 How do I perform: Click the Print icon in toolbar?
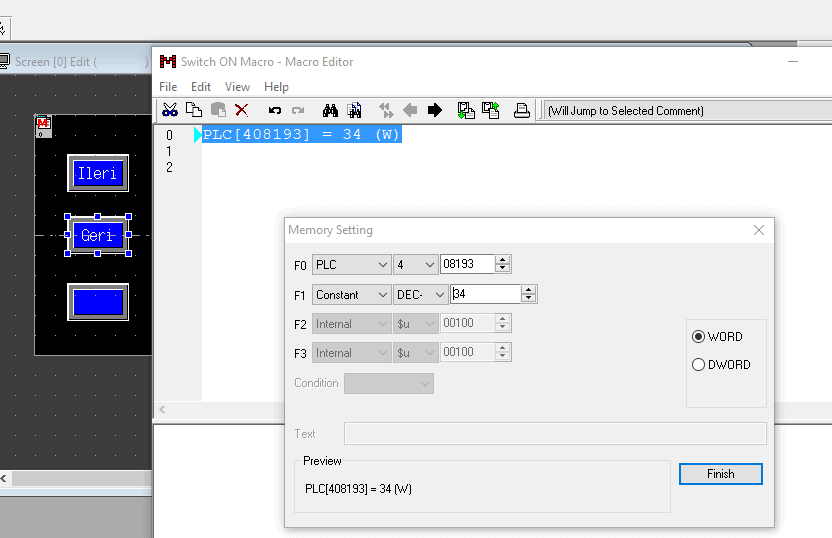(521, 110)
